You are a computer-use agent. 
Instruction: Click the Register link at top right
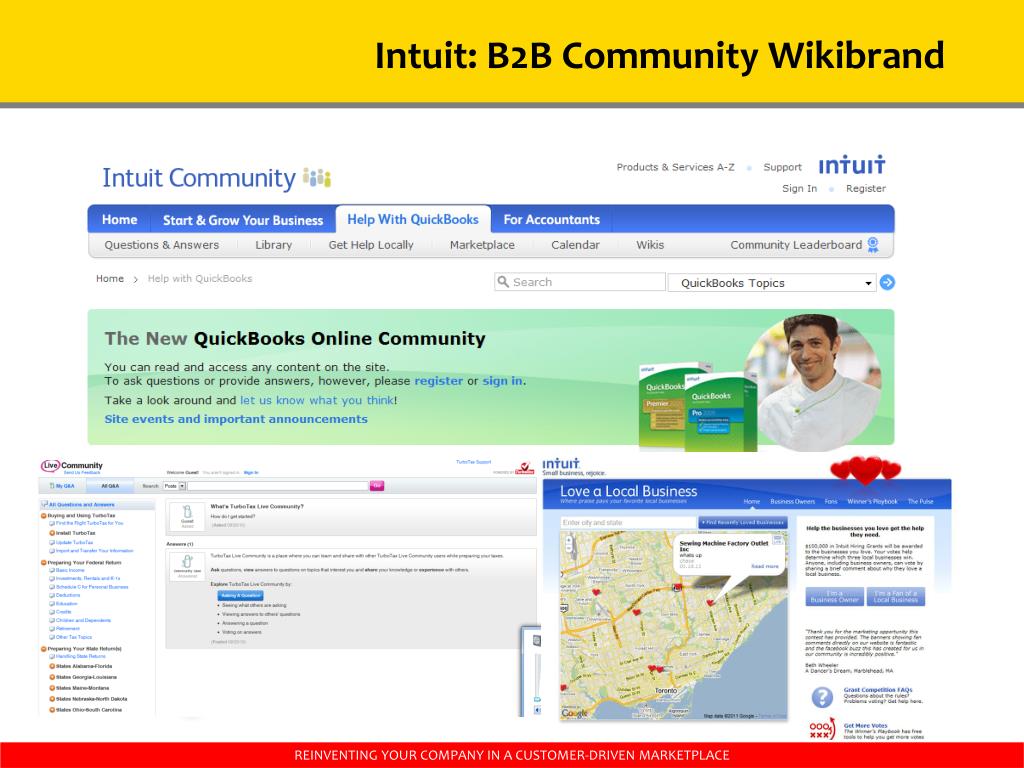866,188
